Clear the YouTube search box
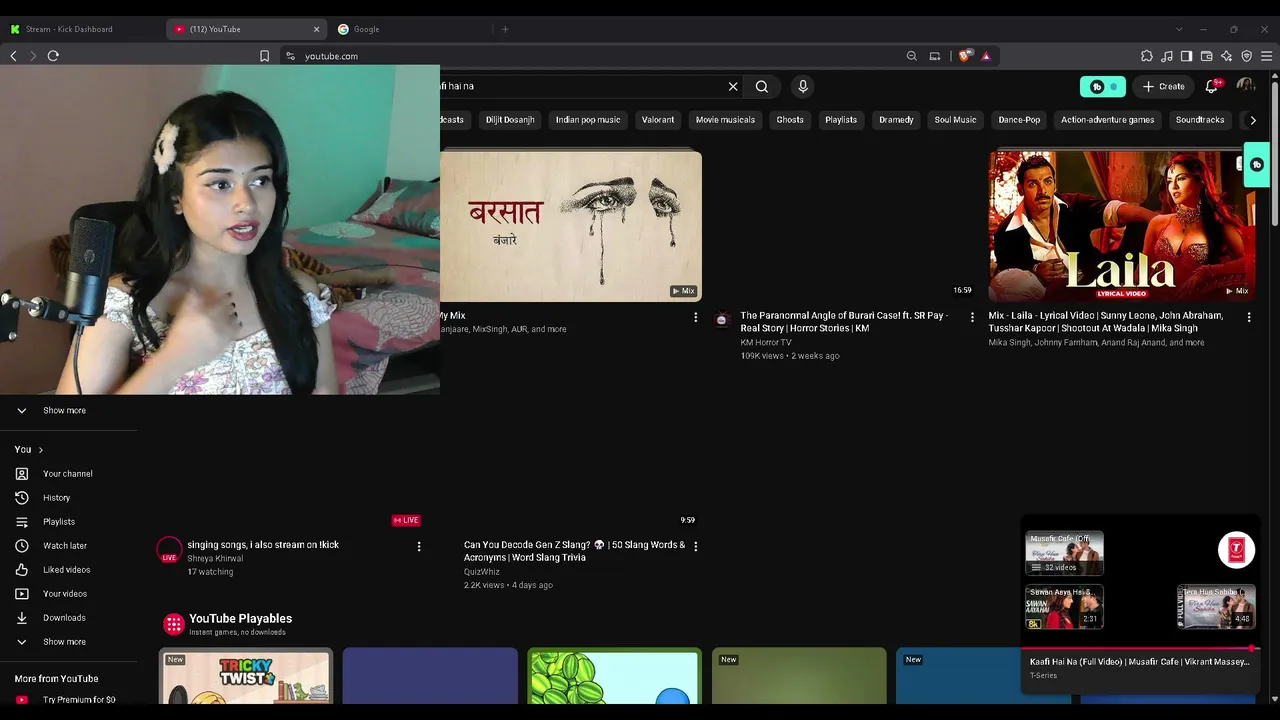1280x720 pixels. coord(733,87)
